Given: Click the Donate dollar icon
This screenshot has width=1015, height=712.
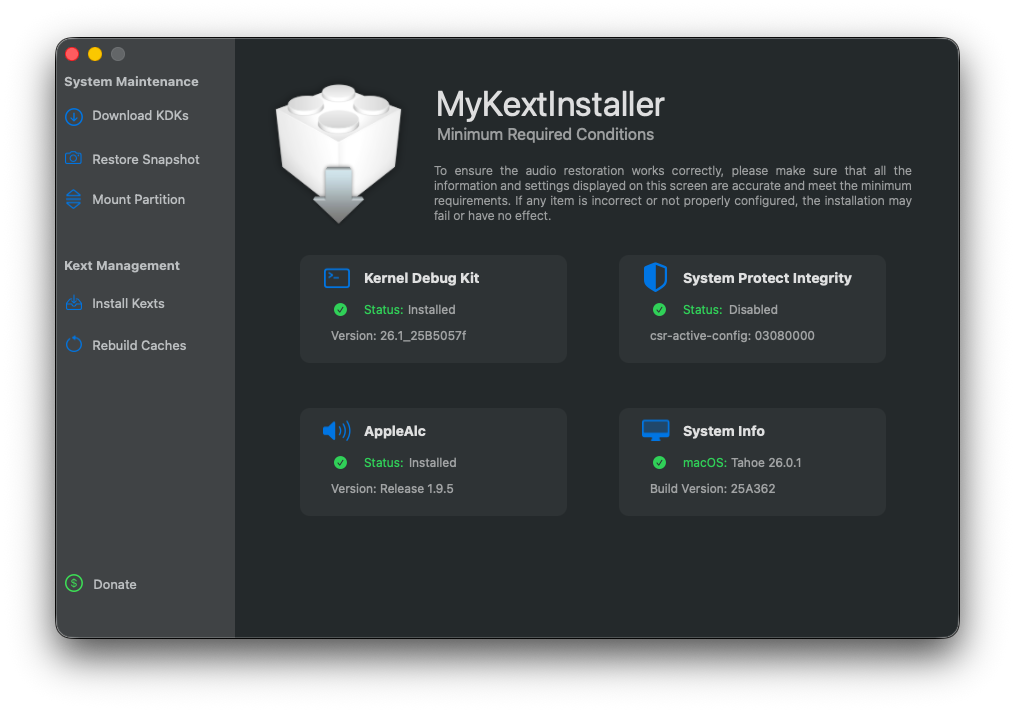Looking at the screenshot, I should pos(74,584).
